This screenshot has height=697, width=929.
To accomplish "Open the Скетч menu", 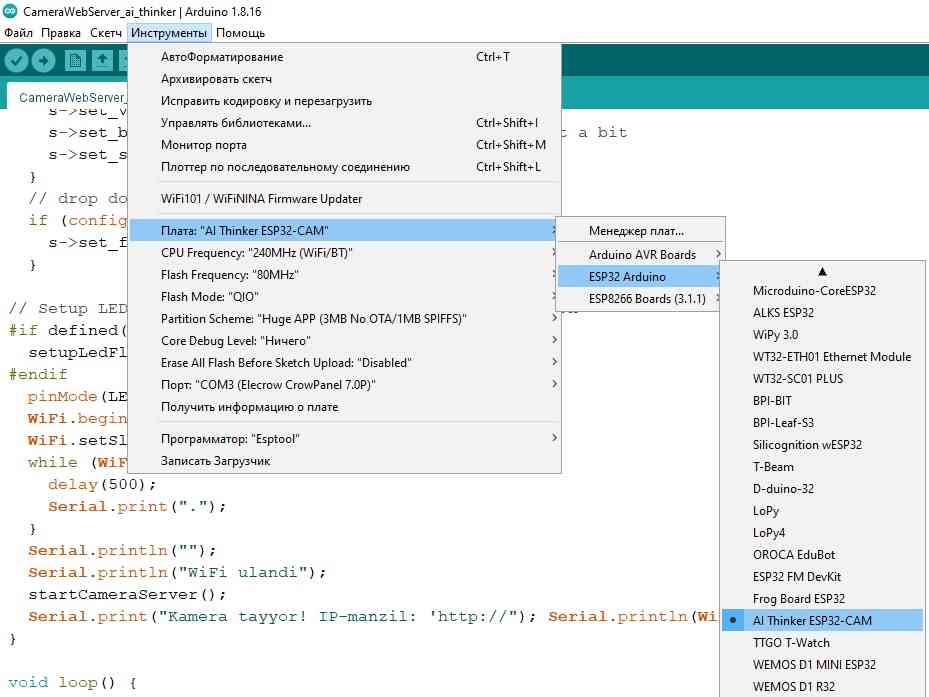I will pyautogui.click(x=106, y=33).
